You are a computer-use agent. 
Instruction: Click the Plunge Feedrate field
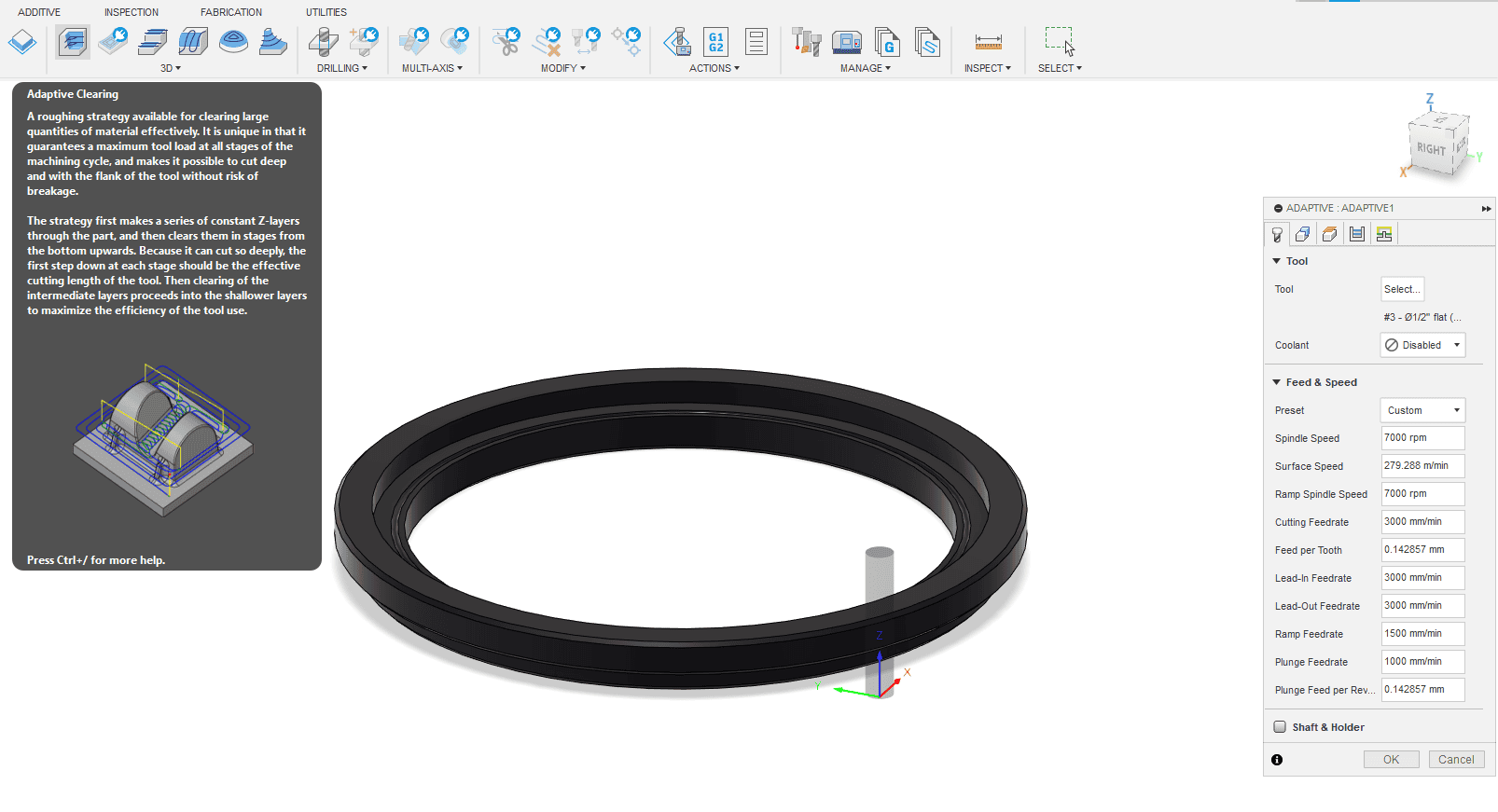click(x=1422, y=662)
